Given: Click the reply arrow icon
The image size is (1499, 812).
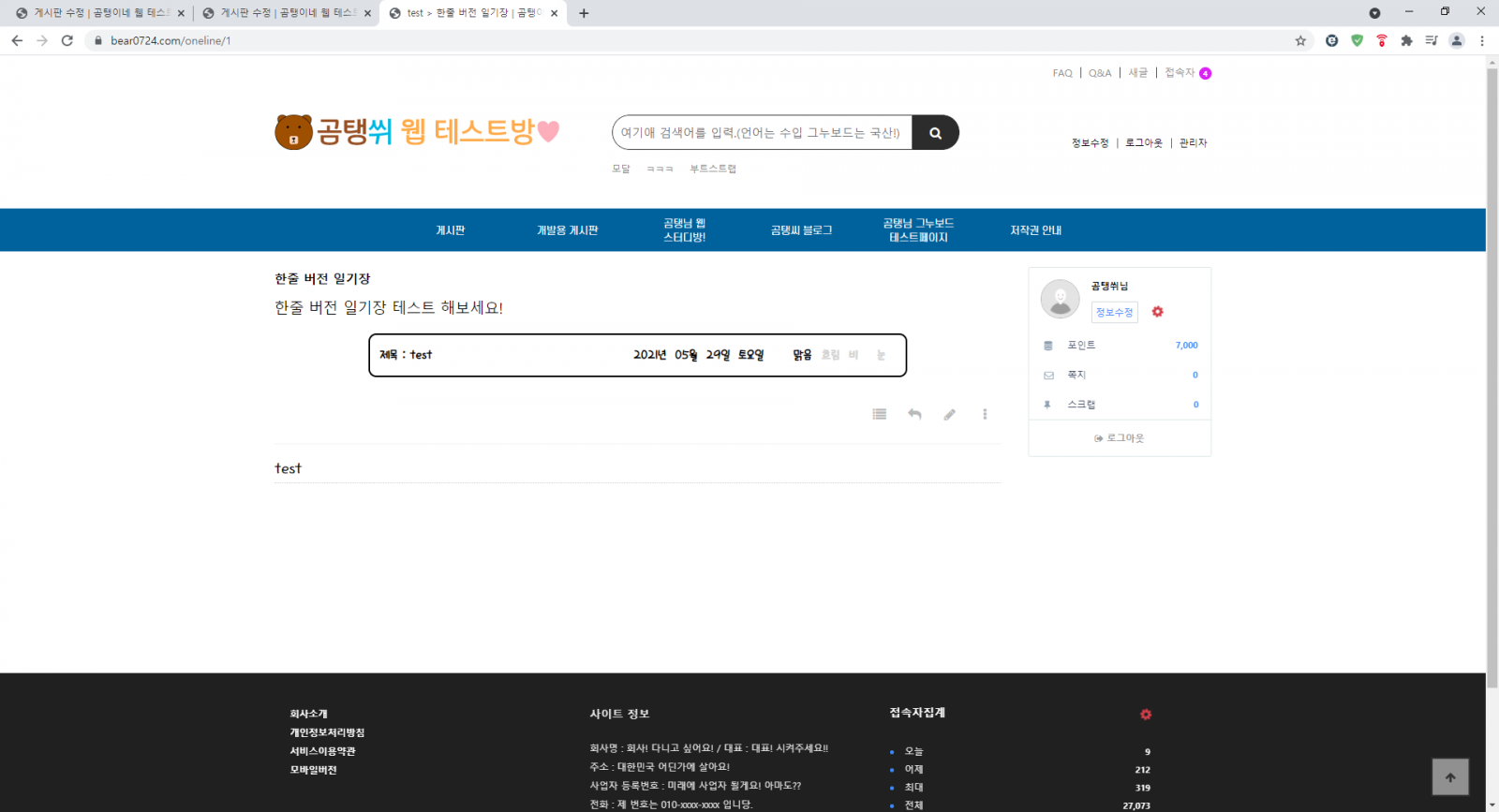Looking at the screenshot, I should pos(914,414).
